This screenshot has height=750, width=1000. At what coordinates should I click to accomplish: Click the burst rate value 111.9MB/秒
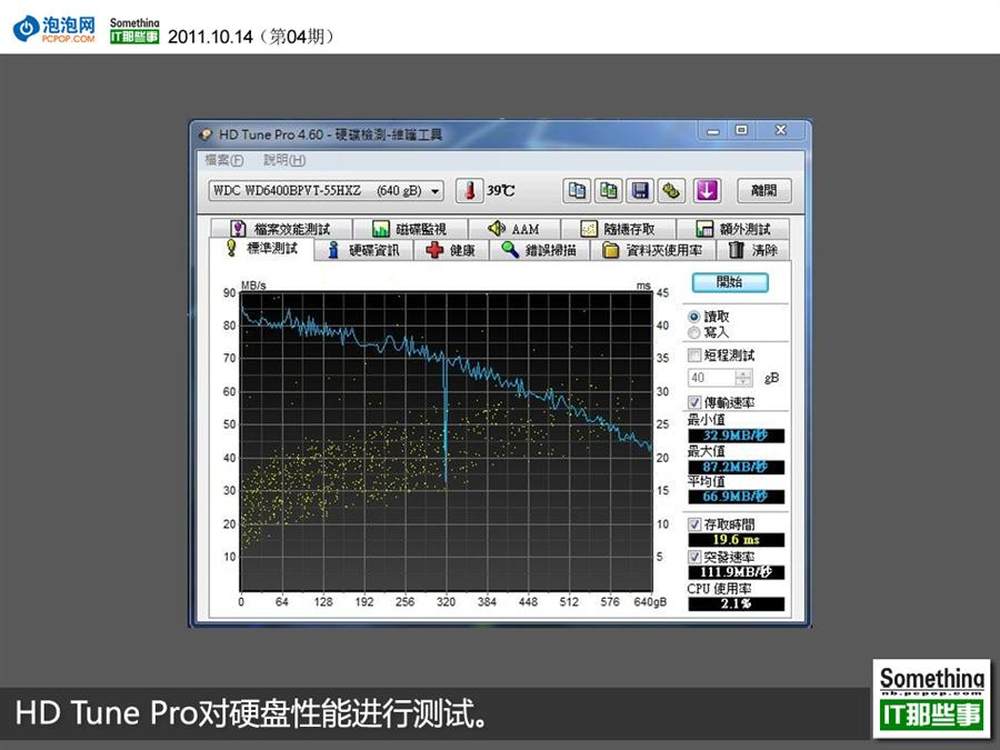736,572
